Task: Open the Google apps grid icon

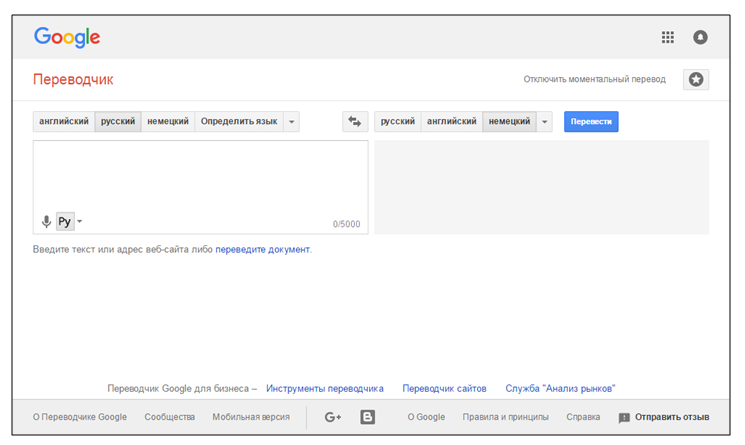Action: pos(668,37)
